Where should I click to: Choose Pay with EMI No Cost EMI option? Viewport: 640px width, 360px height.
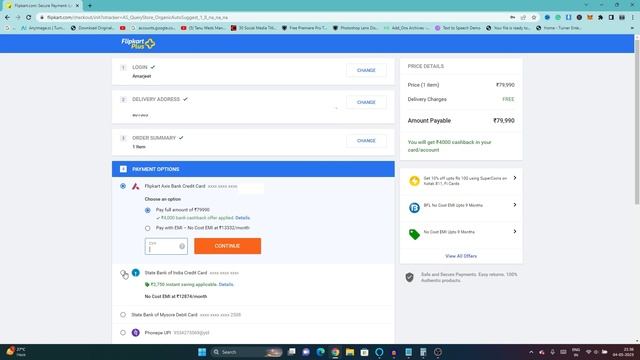[x=148, y=228]
